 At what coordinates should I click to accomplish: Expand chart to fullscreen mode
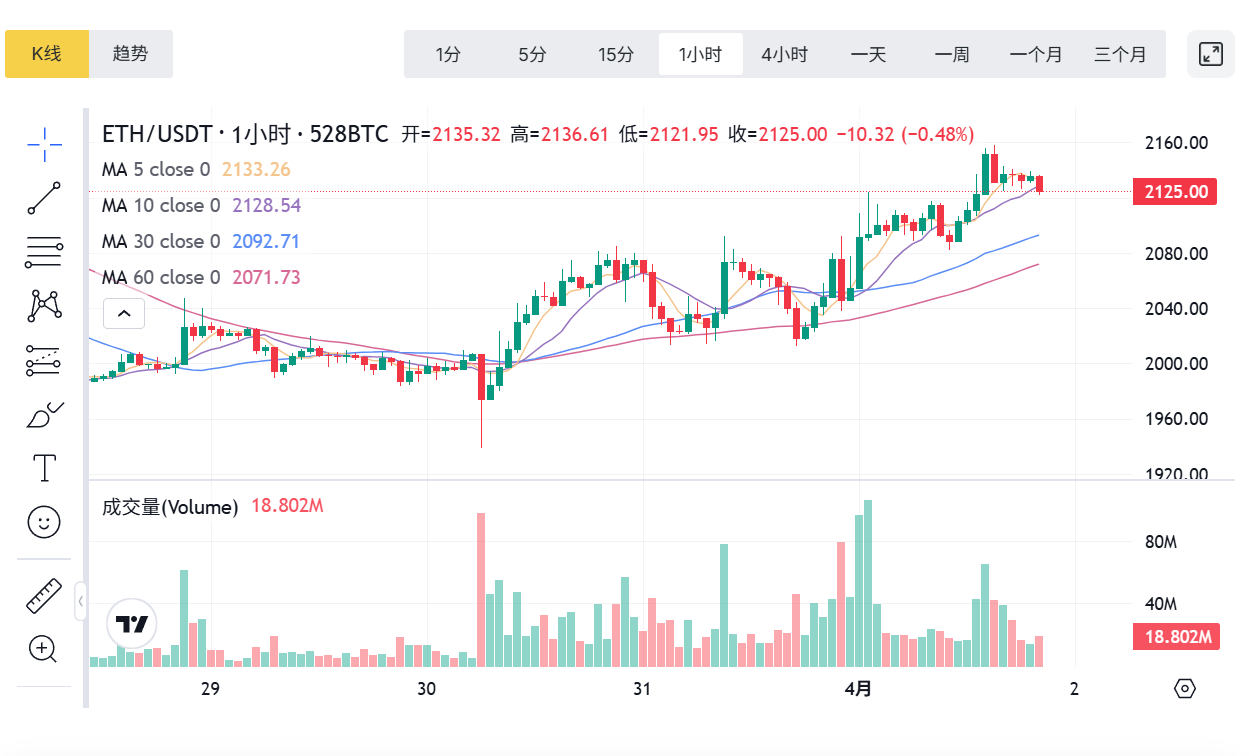point(1211,54)
